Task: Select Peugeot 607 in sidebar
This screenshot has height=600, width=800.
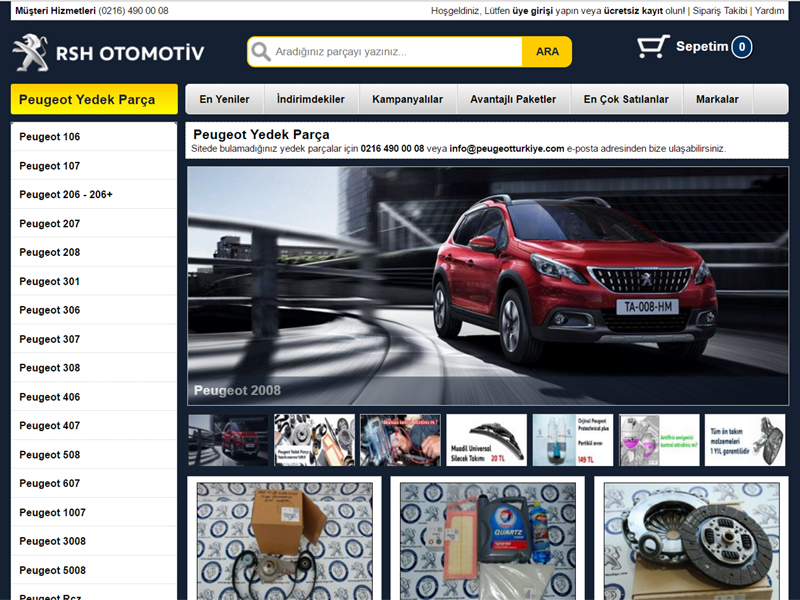Action: pos(94,483)
